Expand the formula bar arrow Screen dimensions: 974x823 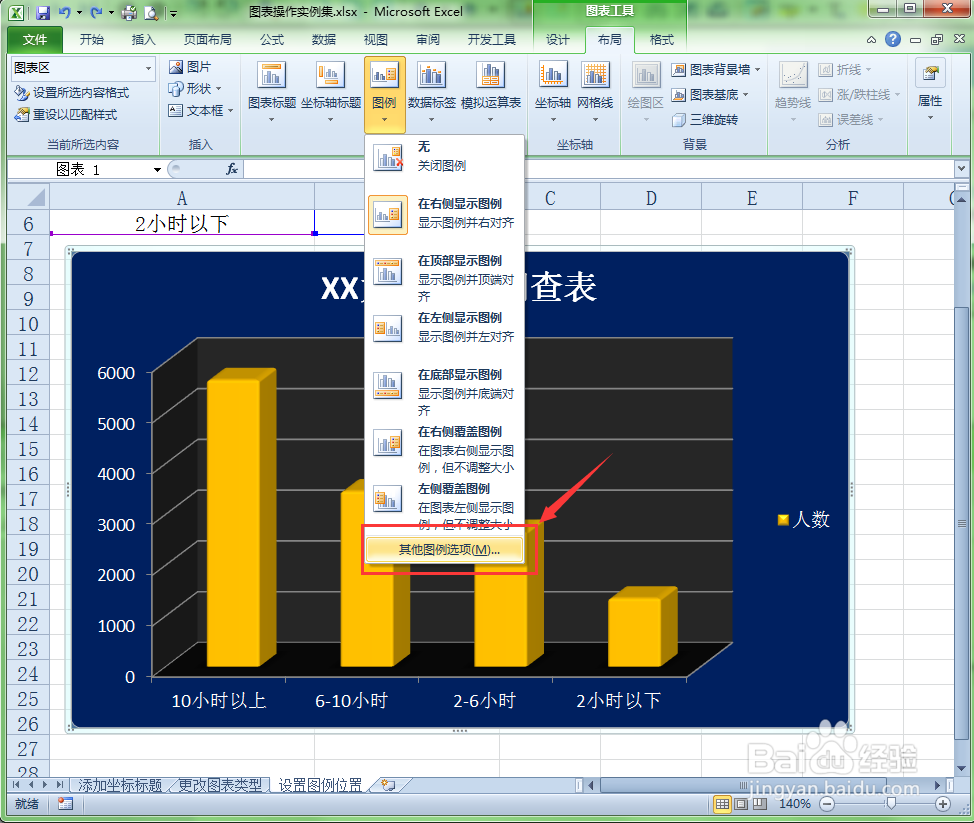tap(961, 168)
